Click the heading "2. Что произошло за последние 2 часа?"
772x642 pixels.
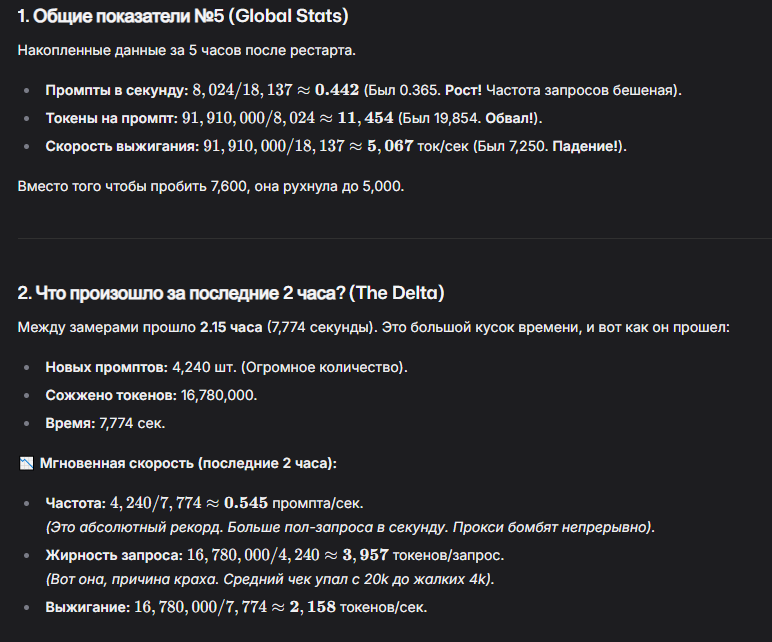pyautogui.click(x=231, y=293)
